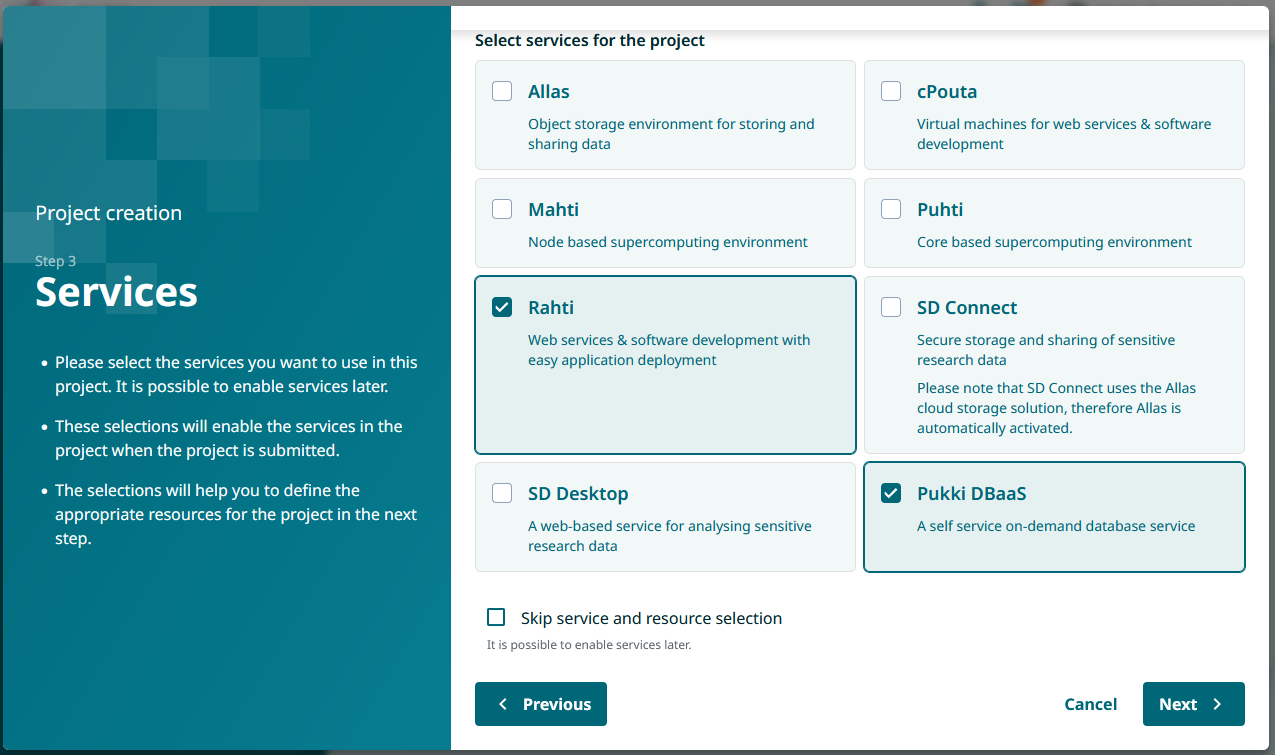Screen dimensions: 1275x755
Task: Tick the SD Desktop checkbox
Action: (502, 493)
